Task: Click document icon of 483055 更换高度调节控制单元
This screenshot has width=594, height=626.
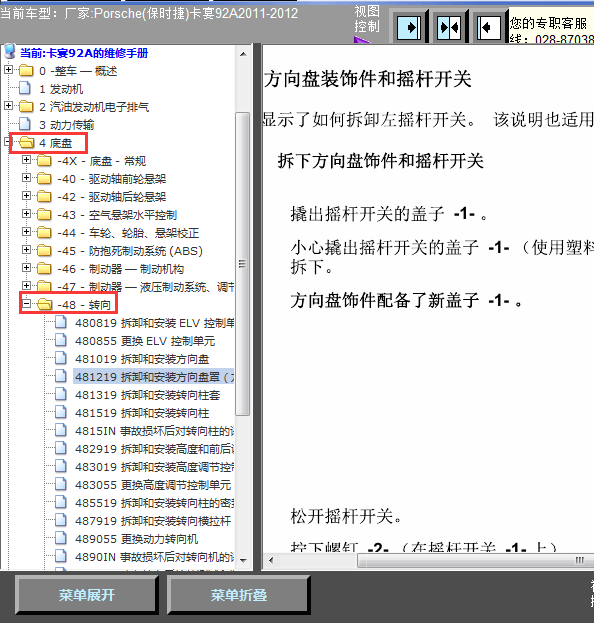Action: click(61, 484)
